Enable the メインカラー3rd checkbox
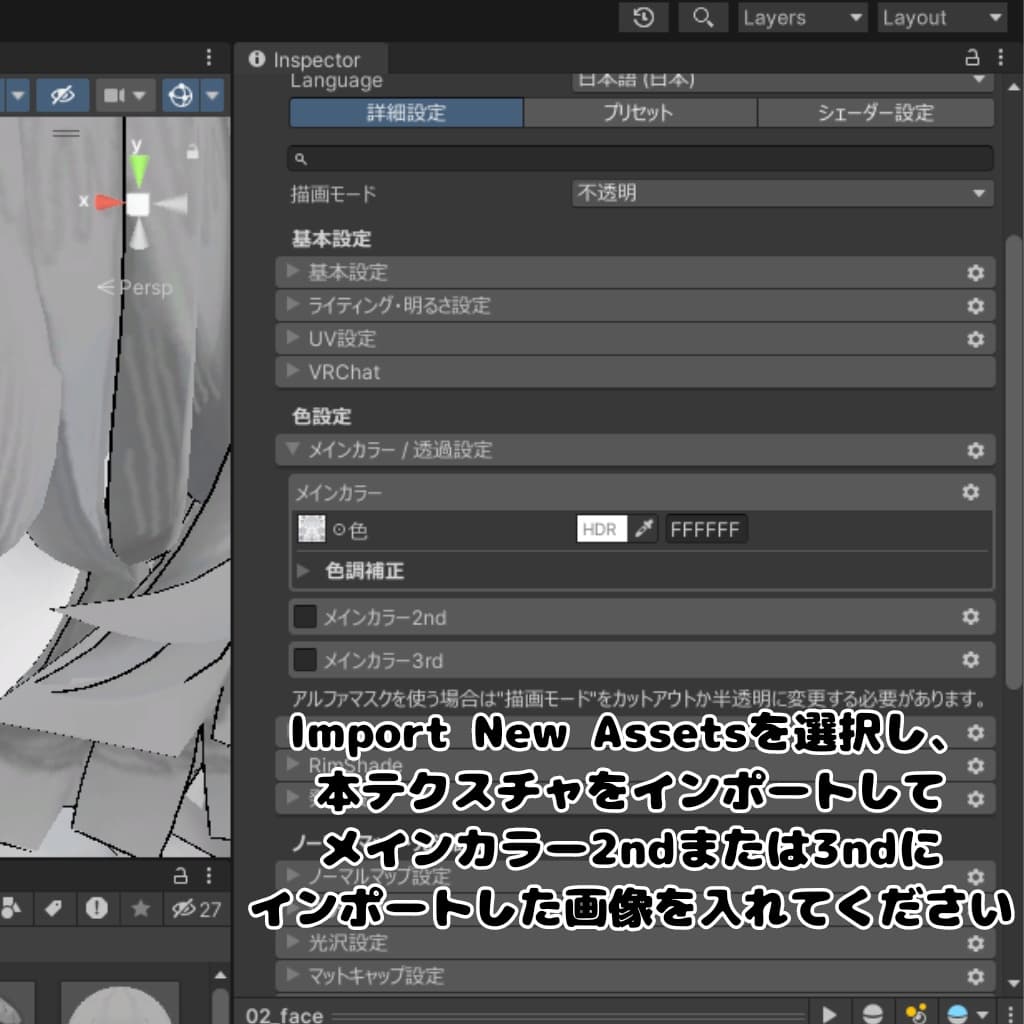 click(x=305, y=660)
